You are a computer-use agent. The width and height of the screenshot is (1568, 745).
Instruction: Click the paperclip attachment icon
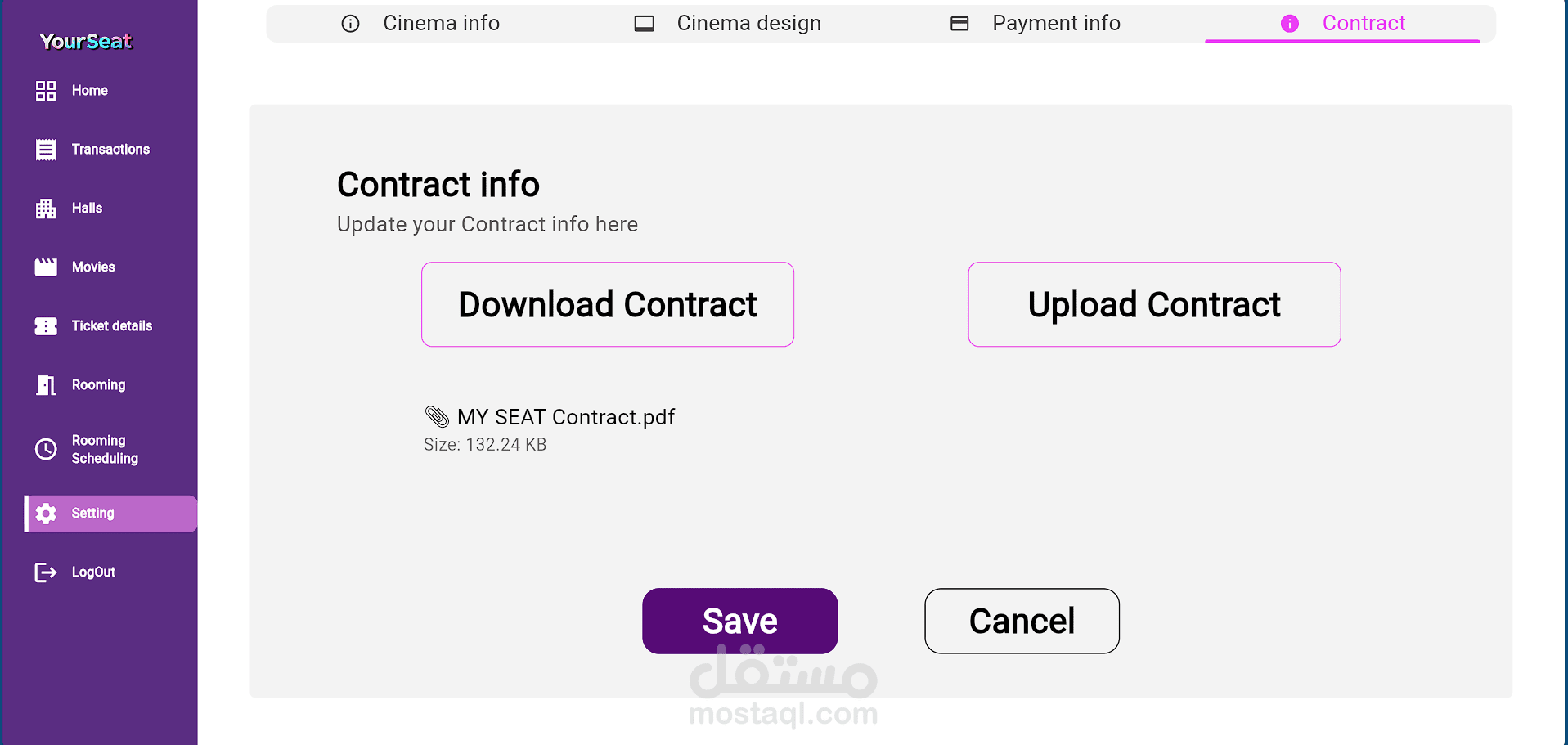pos(437,417)
